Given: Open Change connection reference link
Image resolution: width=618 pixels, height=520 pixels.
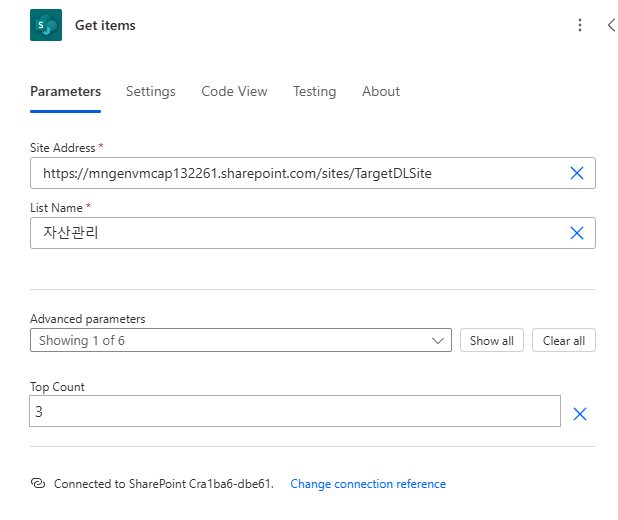Looking at the screenshot, I should point(368,484).
